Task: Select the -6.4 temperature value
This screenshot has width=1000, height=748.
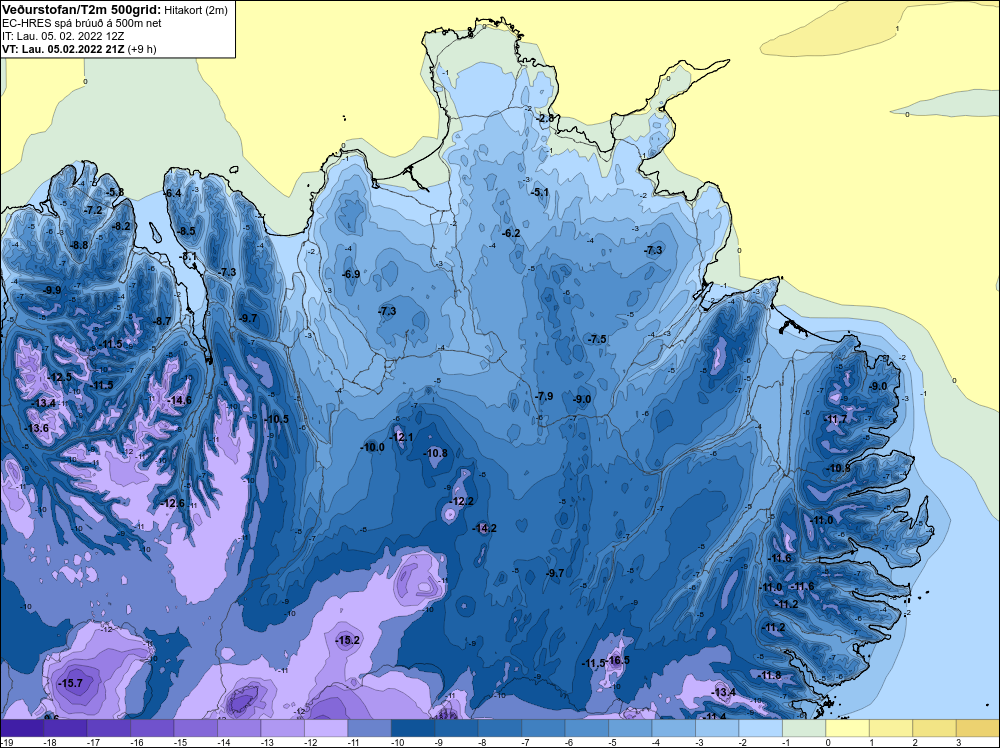Action: click(x=172, y=193)
